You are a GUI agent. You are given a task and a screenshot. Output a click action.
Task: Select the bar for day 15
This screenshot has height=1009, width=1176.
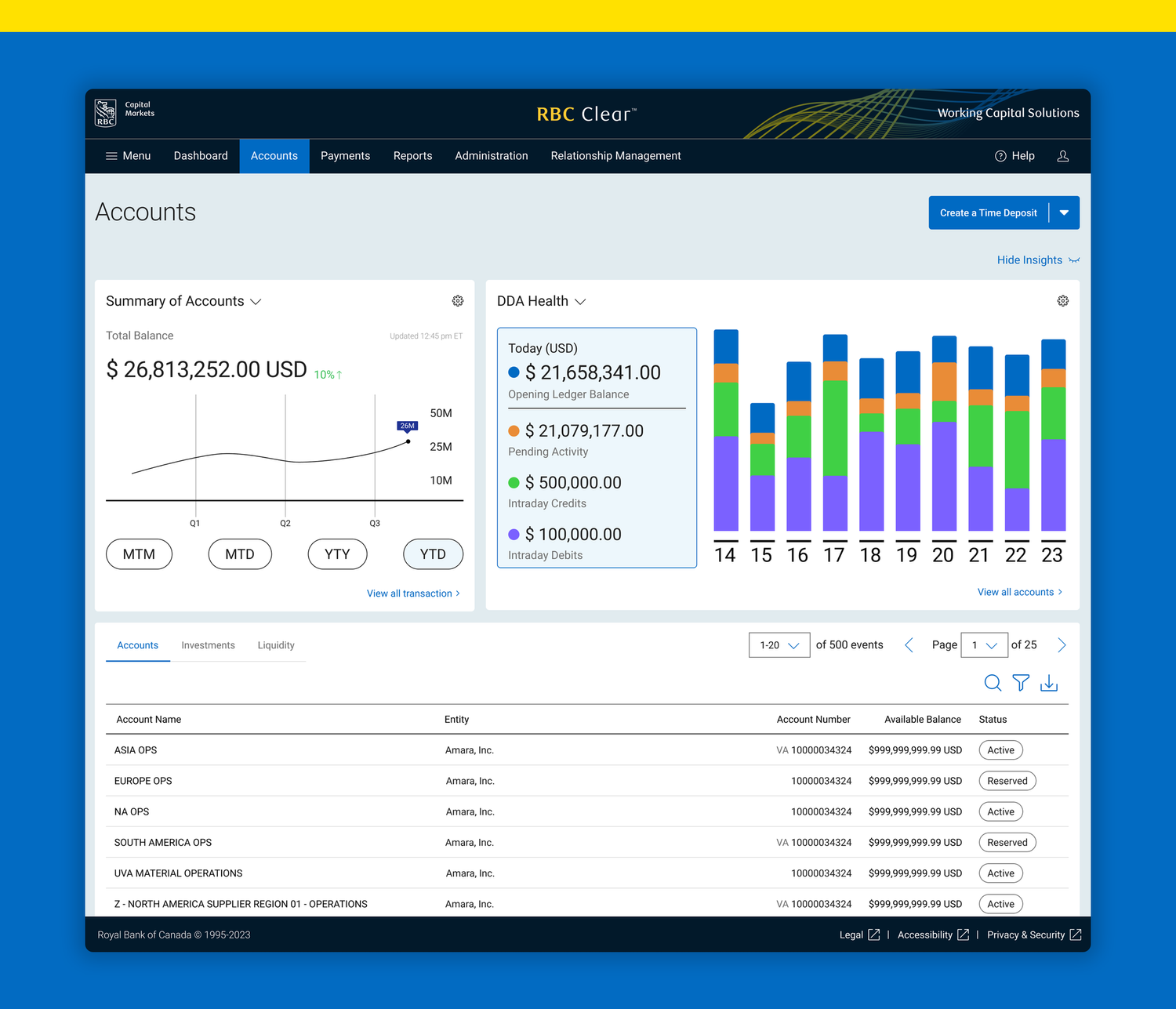pyautogui.click(x=762, y=467)
